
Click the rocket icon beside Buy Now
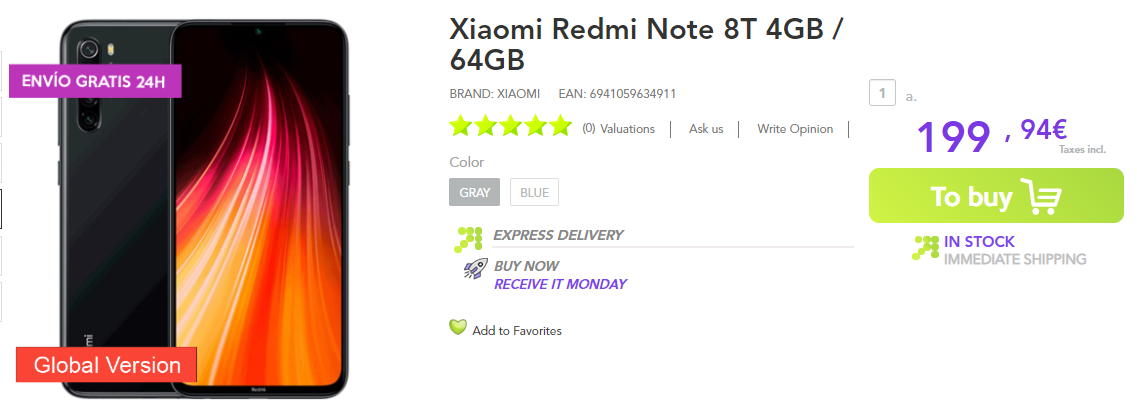tap(475, 268)
